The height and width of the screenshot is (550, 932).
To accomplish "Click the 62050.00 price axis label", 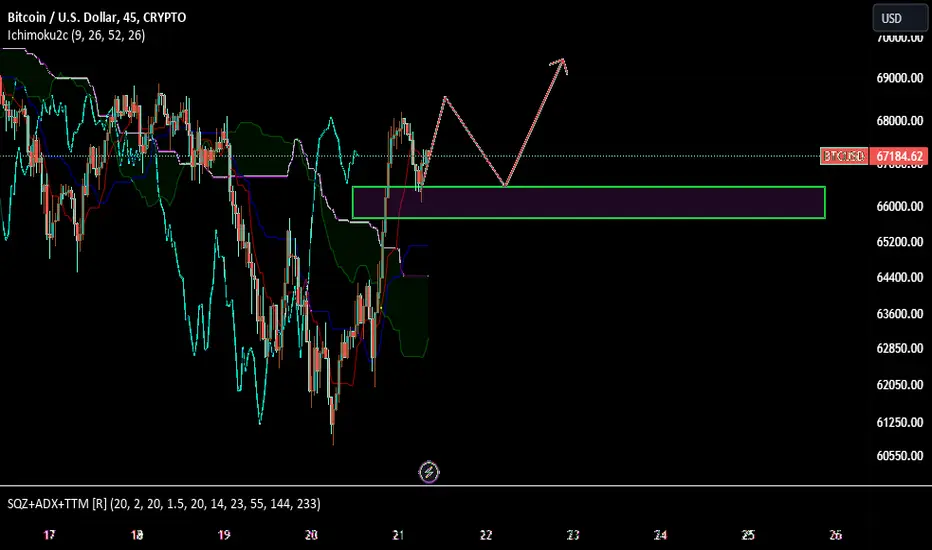I will coord(899,385).
